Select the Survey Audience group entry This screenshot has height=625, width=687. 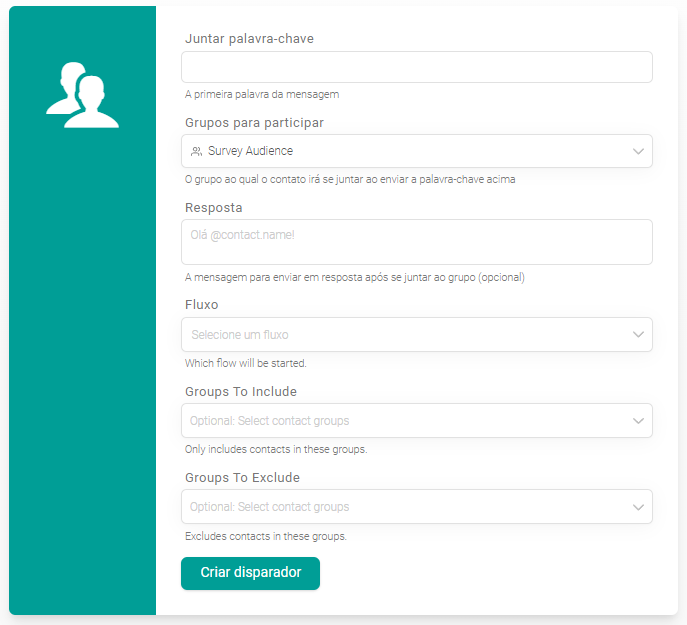(x=250, y=151)
